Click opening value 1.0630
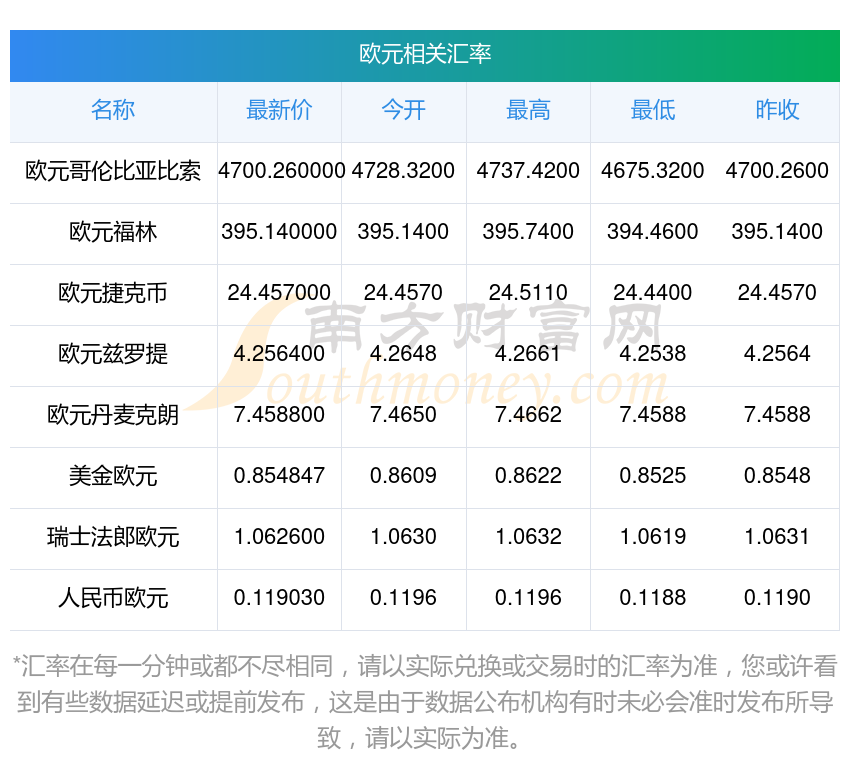 [x=403, y=537]
